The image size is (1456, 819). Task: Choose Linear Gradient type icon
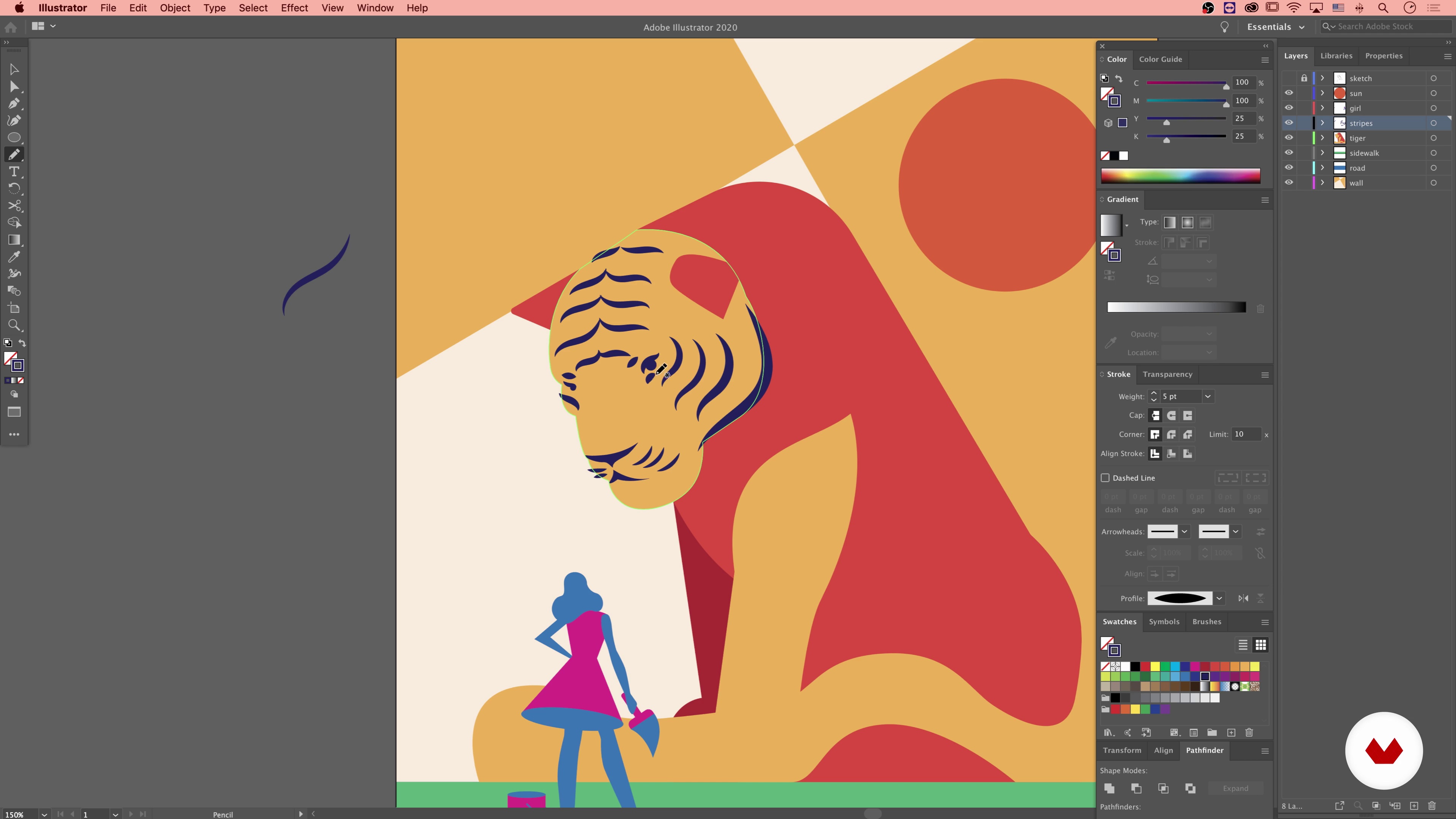(1170, 223)
